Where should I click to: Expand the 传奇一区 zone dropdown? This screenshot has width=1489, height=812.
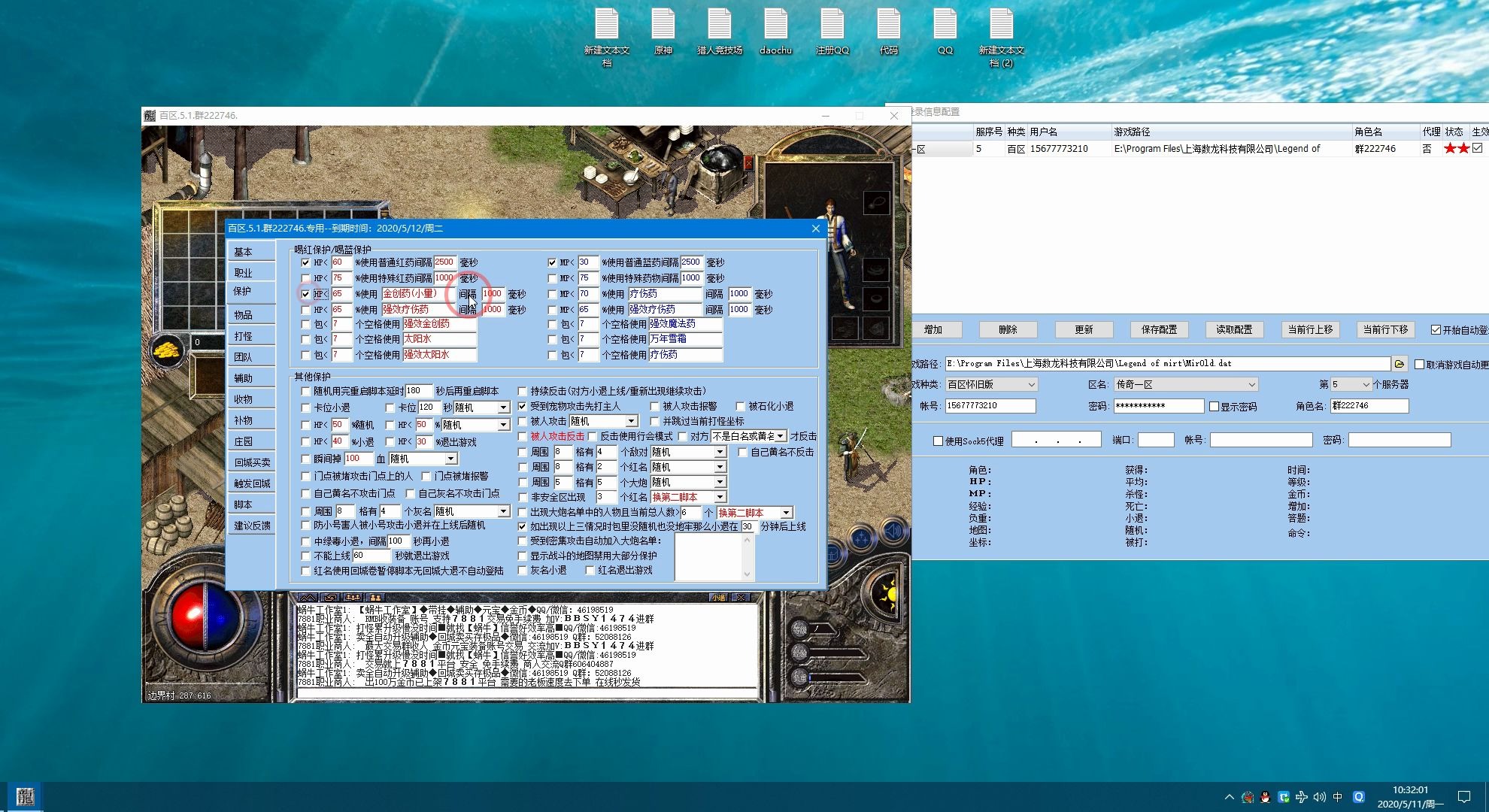click(1185, 384)
